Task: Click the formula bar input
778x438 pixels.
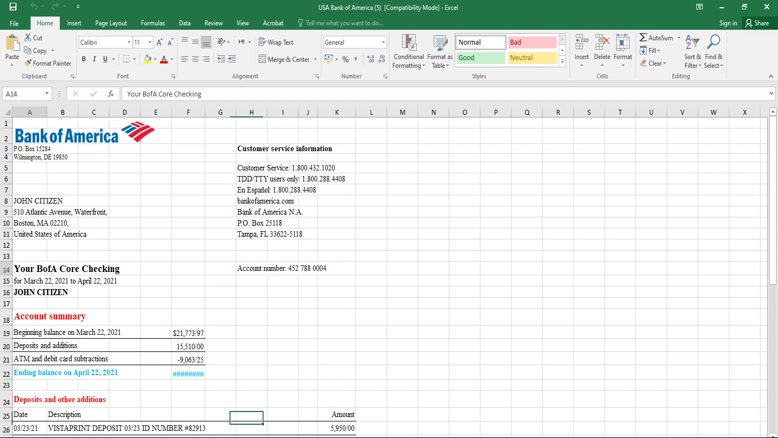Action: tap(444, 94)
